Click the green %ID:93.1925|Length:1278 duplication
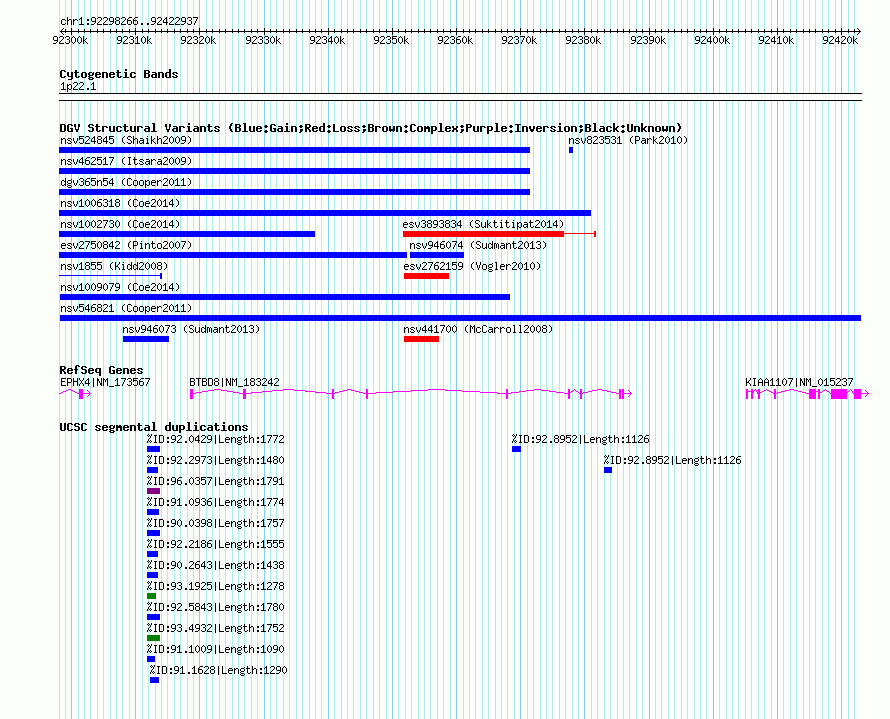This screenshot has width=890, height=719. click(x=152, y=596)
